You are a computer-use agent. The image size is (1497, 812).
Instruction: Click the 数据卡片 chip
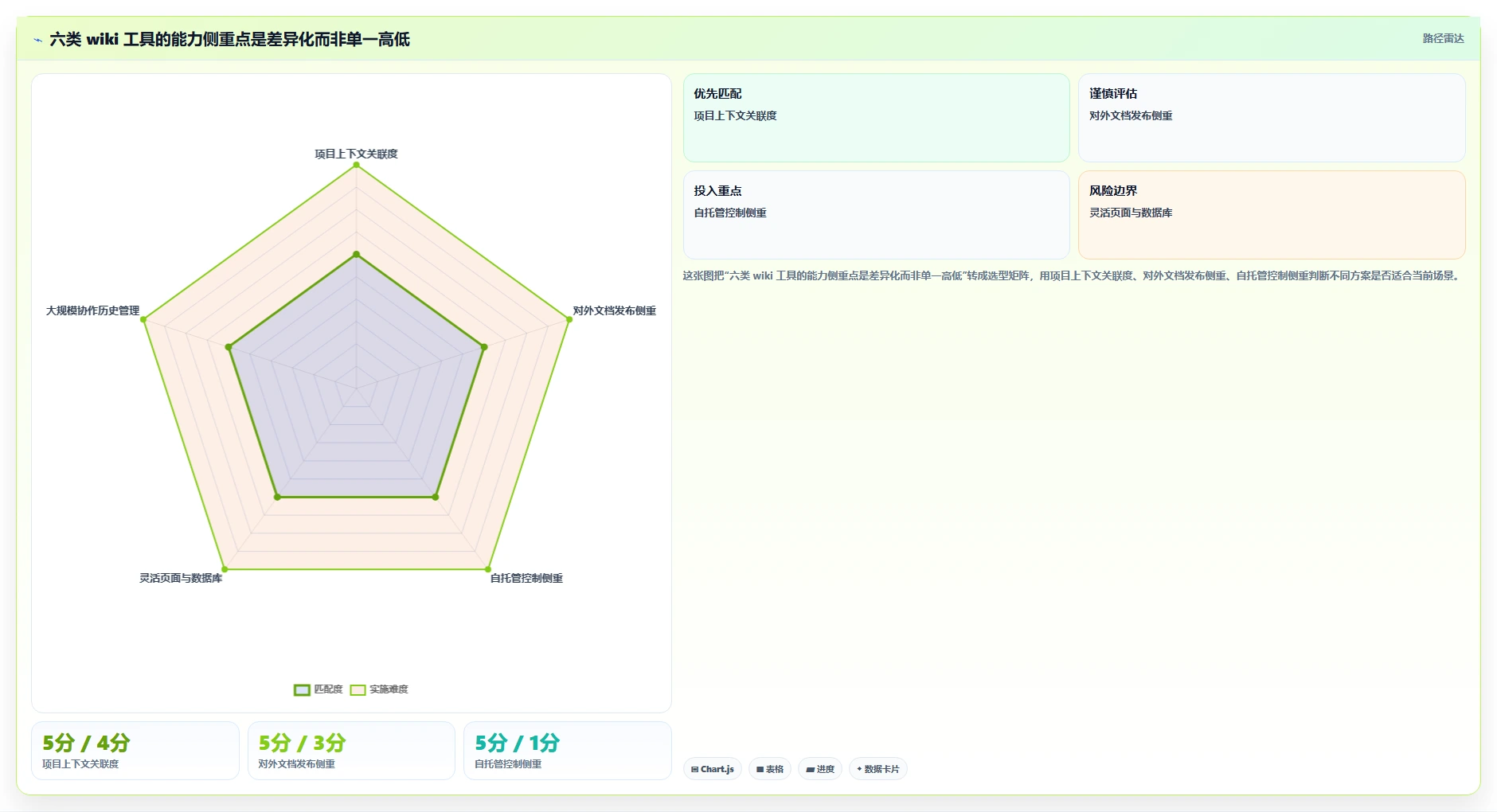(x=878, y=769)
